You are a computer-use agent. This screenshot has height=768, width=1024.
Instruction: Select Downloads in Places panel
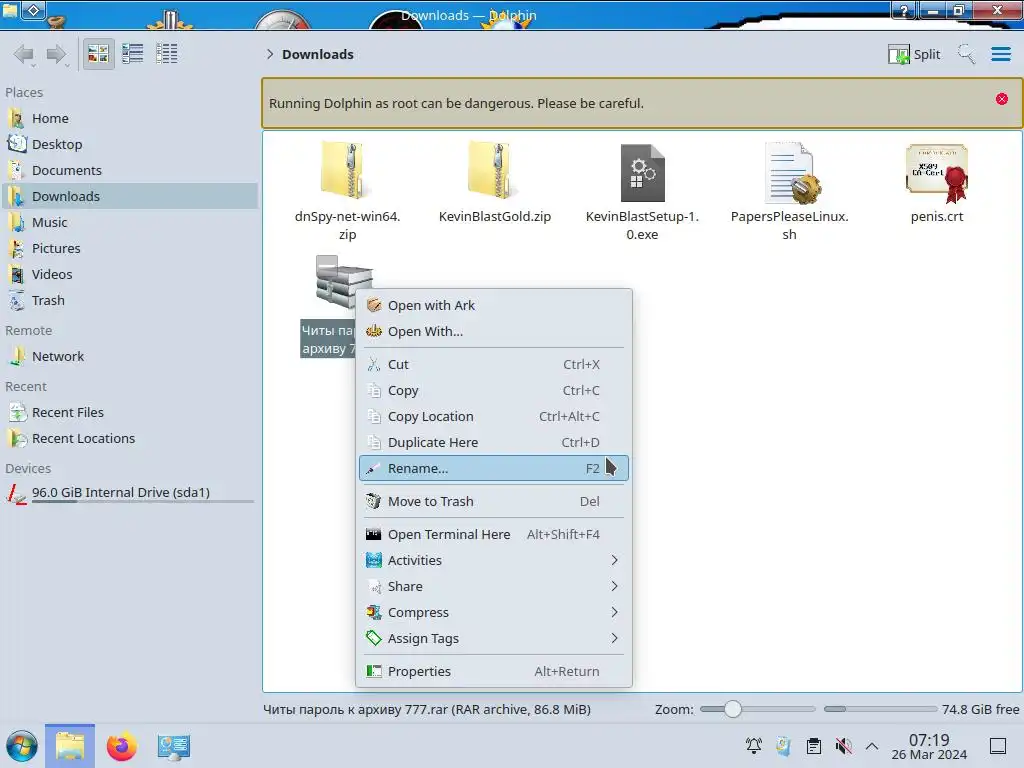click(129, 197)
